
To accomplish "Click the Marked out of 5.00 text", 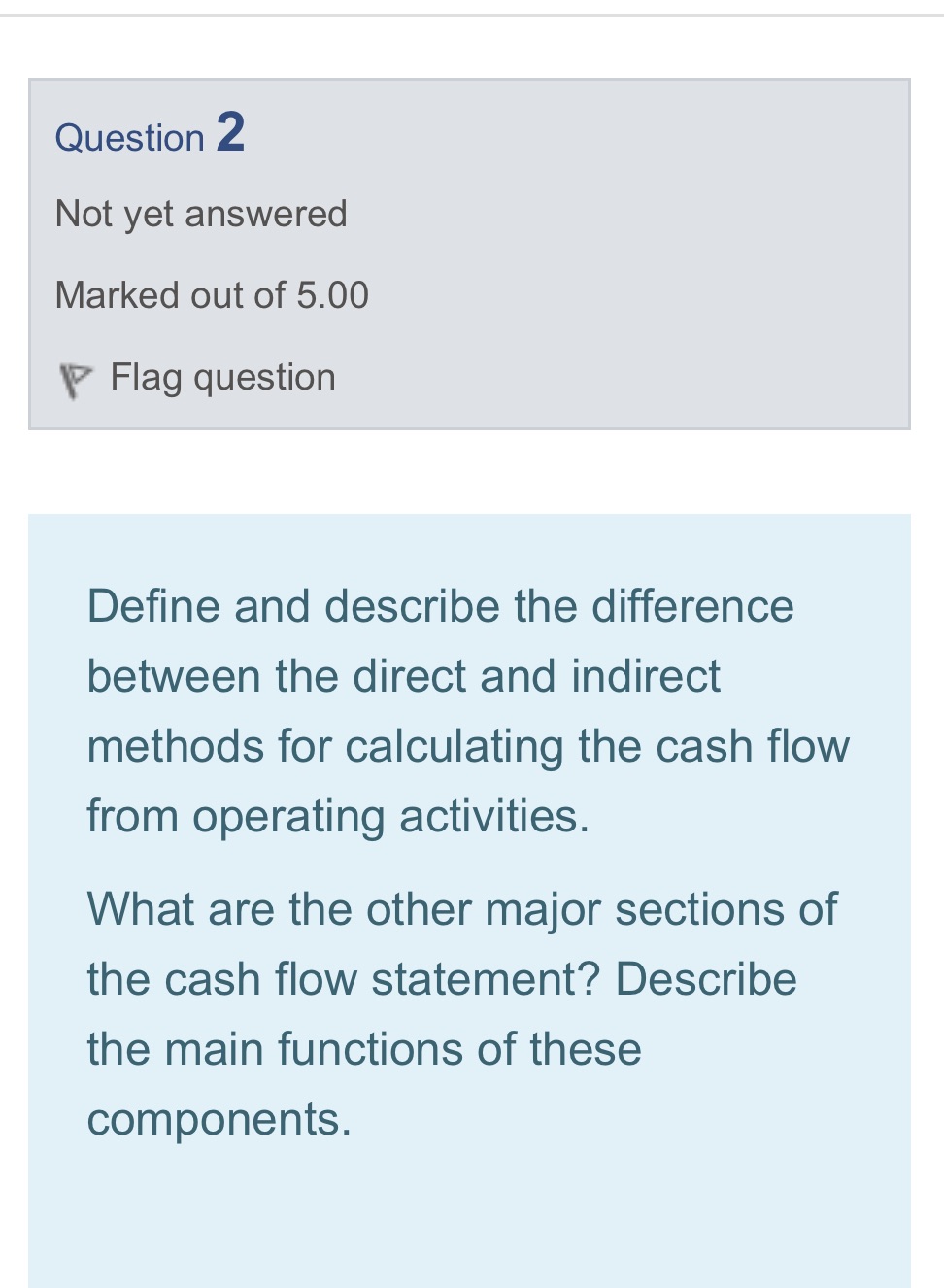I will (212, 294).
